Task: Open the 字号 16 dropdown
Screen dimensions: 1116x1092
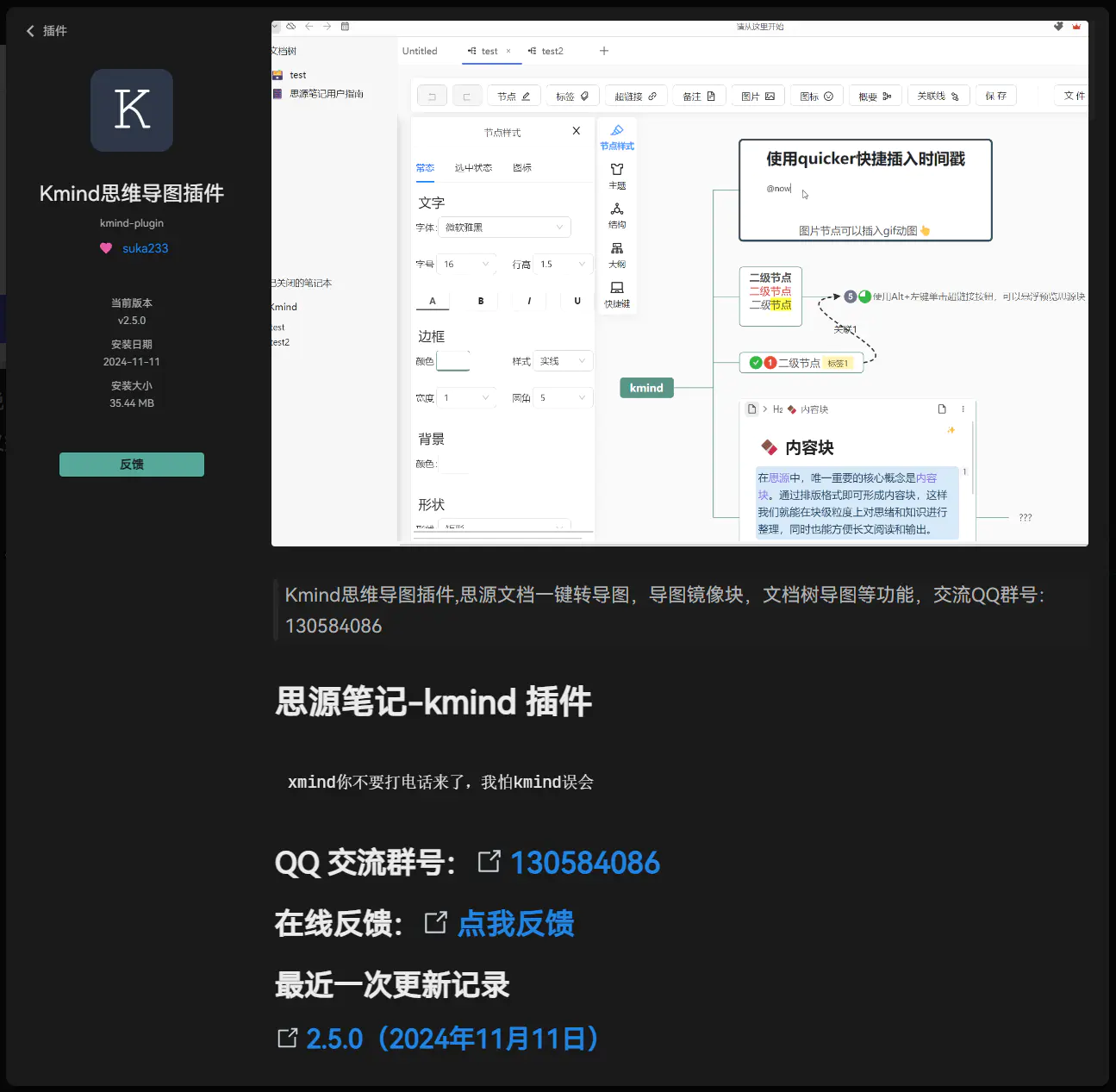Action: 466,264
